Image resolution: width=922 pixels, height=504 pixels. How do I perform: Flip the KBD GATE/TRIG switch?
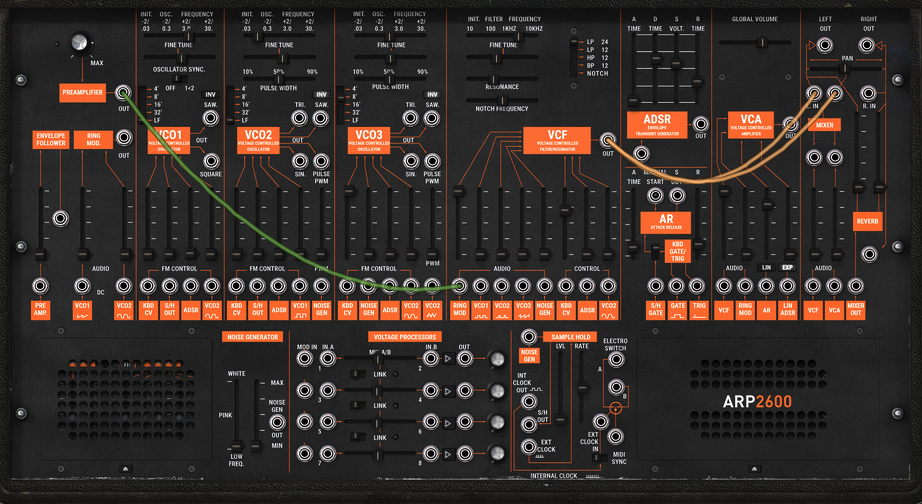click(x=655, y=252)
